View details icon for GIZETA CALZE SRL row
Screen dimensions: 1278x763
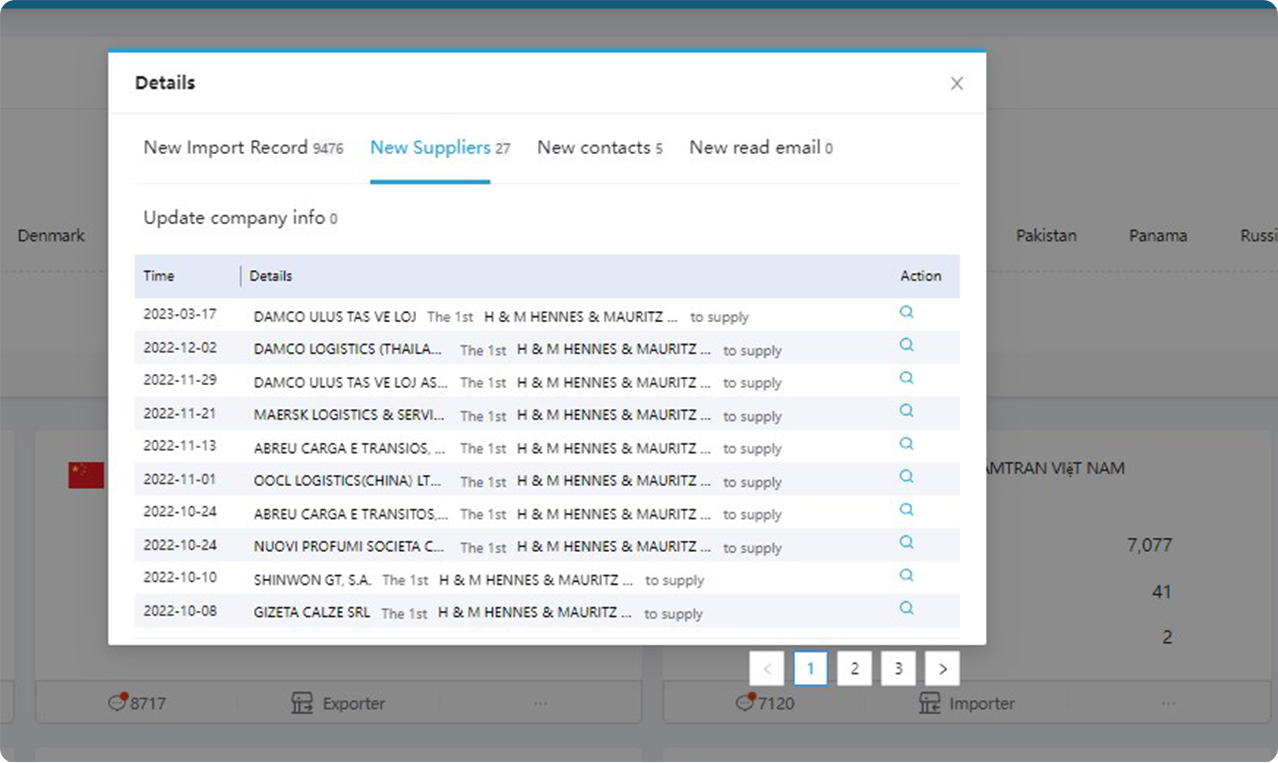pos(906,608)
